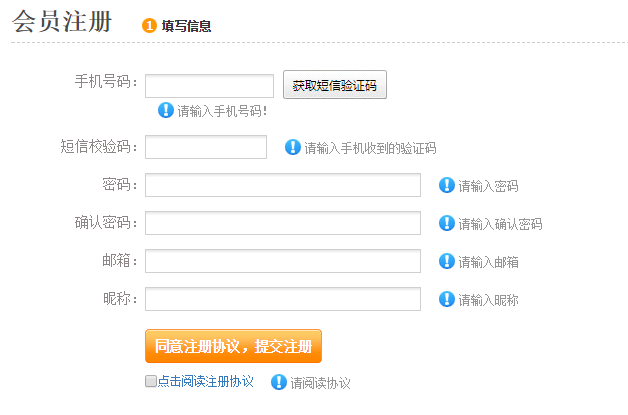Click the info icon beside 请输入昵称
This screenshot has height=415, width=628.
point(447,299)
